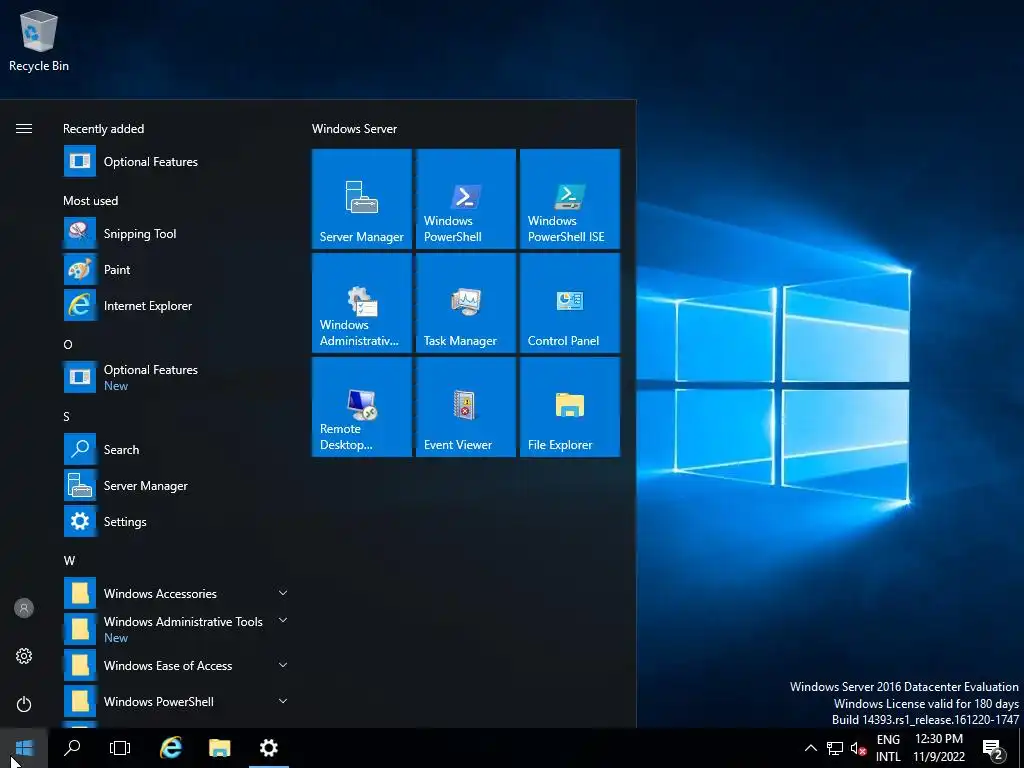Viewport: 1024px width, 768px height.
Task: Open File Explorer from the taskbar
Action: pyautogui.click(x=219, y=748)
